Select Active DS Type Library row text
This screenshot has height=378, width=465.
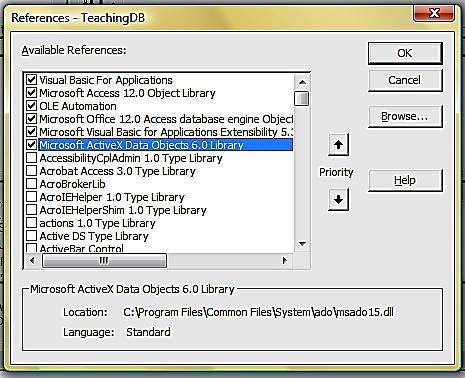coord(94,236)
